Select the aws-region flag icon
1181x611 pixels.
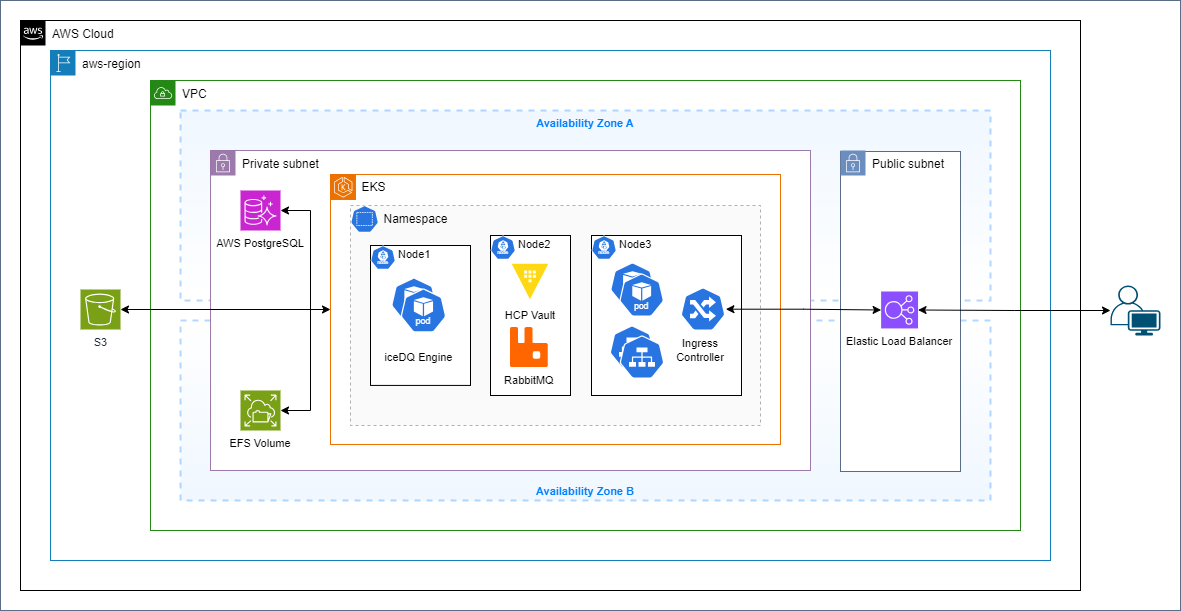coord(63,63)
